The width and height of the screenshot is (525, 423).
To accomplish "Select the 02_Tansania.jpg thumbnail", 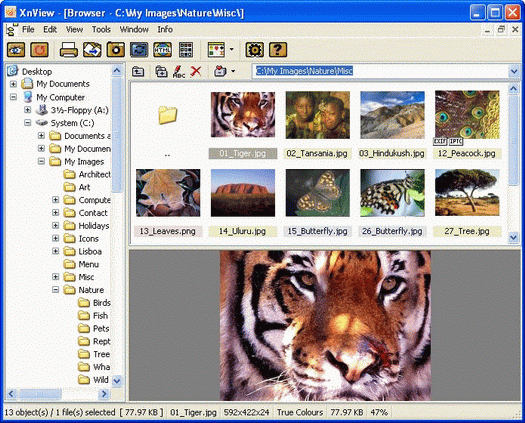I will point(317,115).
